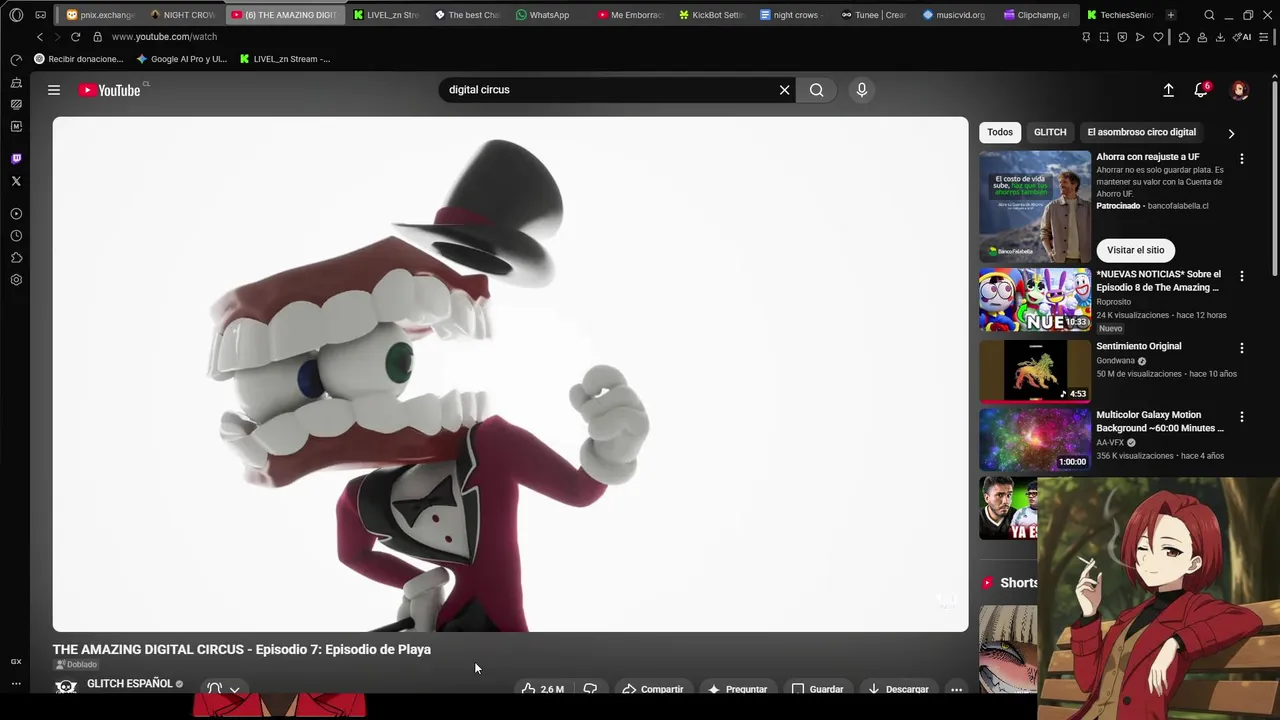Viewport: 1280px width, 720px height.
Task: Open the GLITCH ESPAÑOL channel avatar
Action: (x=66, y=687)
